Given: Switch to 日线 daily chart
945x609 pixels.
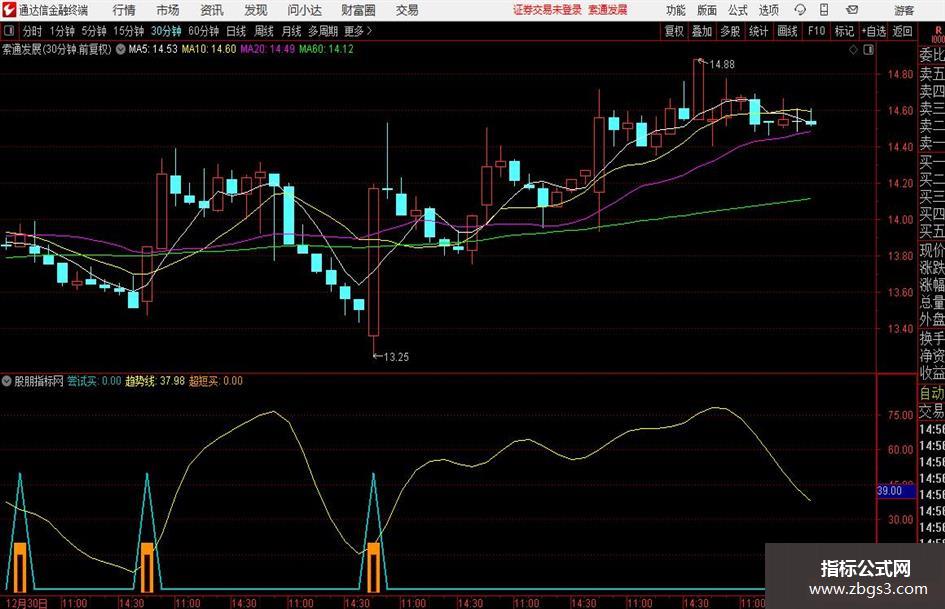Looking at the screenshot, I should 236,31.
